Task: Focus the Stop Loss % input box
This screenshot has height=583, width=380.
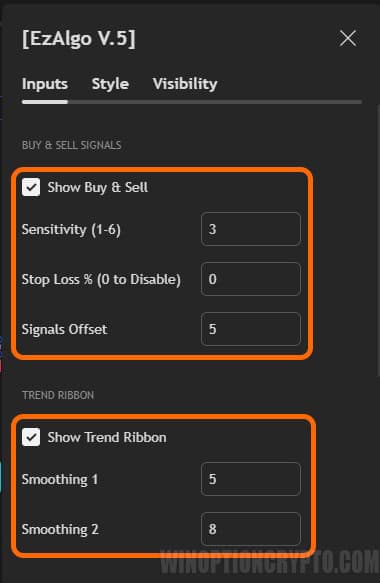Action: 251,279
